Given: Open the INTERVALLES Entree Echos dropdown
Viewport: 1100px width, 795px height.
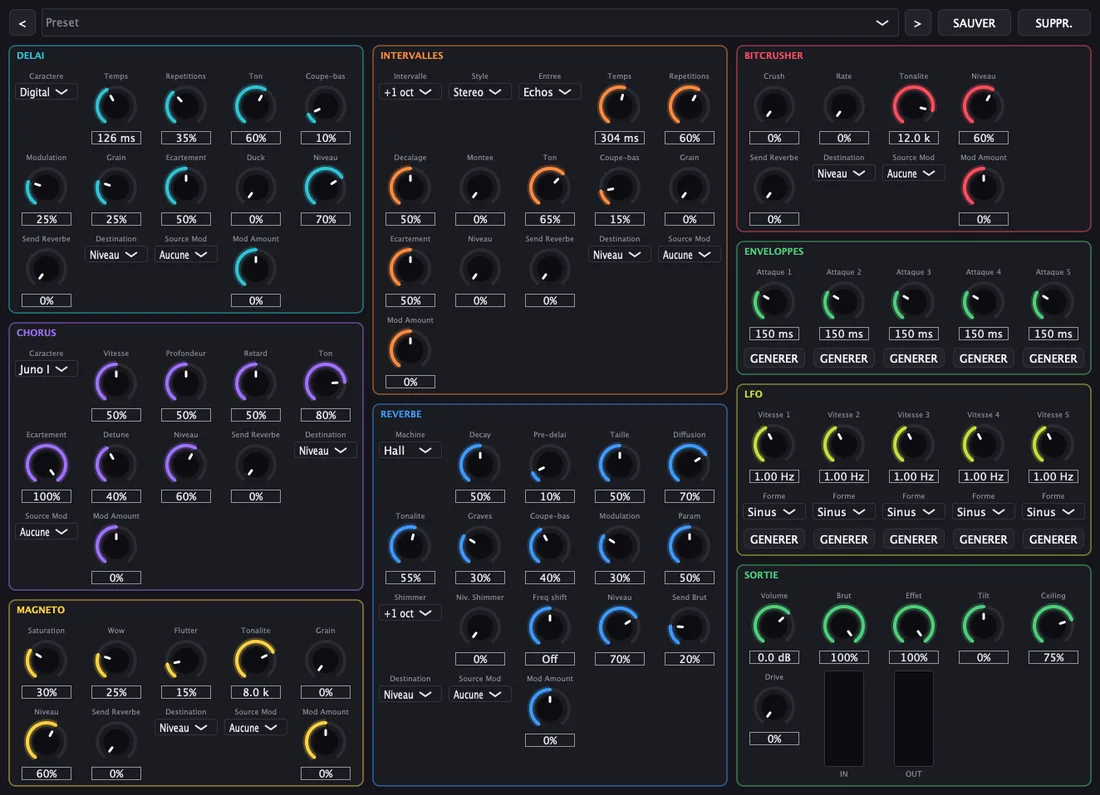Looking at the screenshot, I should 549,92.
